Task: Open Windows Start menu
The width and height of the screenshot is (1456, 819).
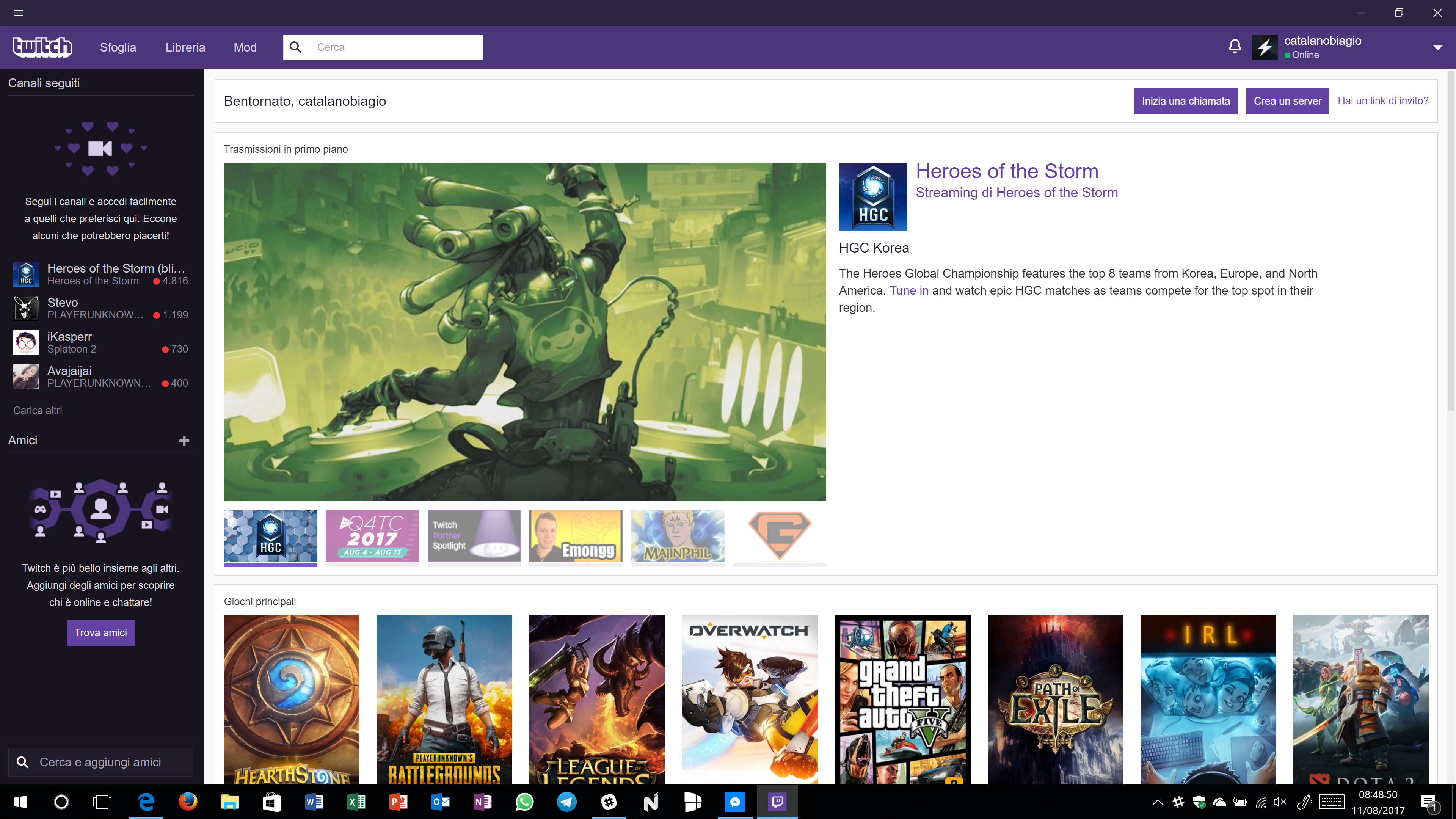Action: point(20,802)
